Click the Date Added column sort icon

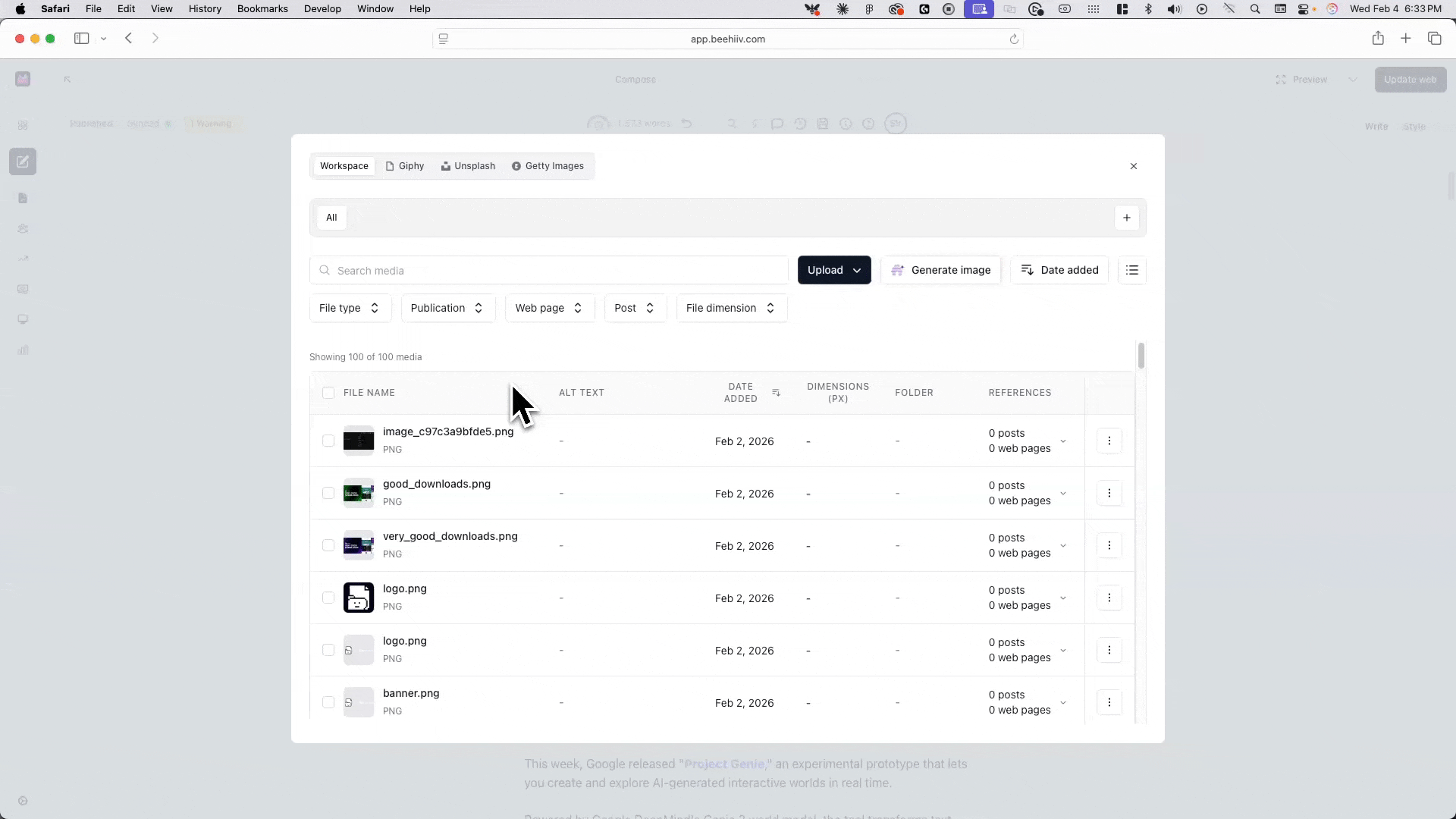click(776, 393)
